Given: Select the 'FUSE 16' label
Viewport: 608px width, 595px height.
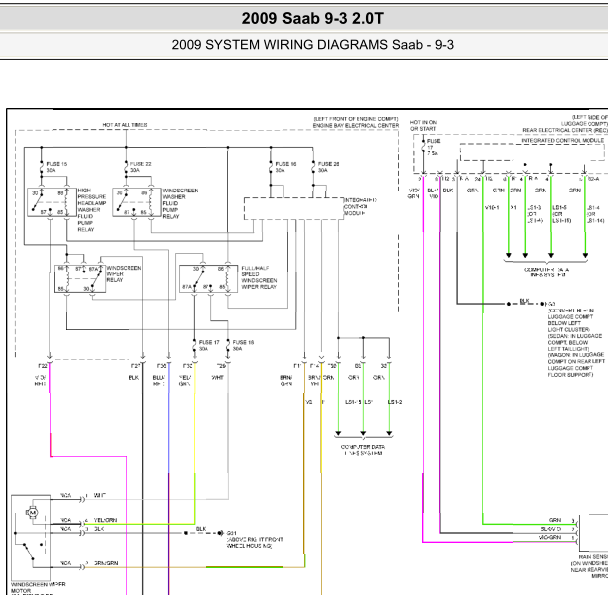Looking at the screenshot, I should pyautogui.click(x=285, y=164).
